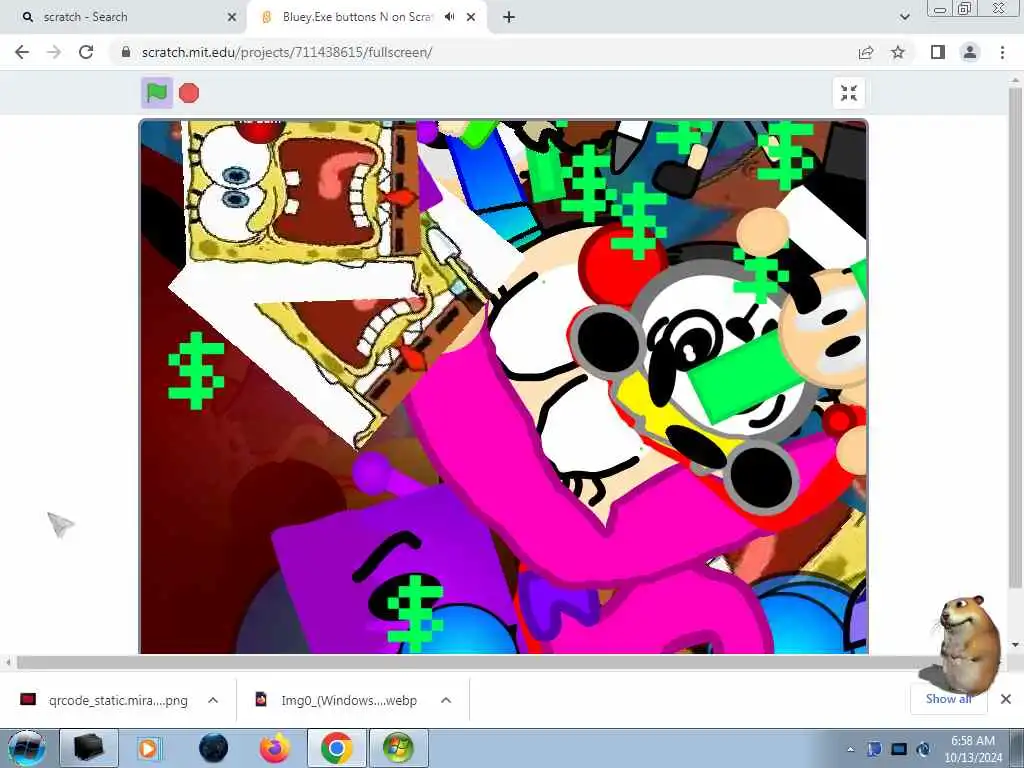The height and width of the screenshot is (768, 1024).
Task: Open options arrow for Img0 webp download
Action: (x=446, y=700)
